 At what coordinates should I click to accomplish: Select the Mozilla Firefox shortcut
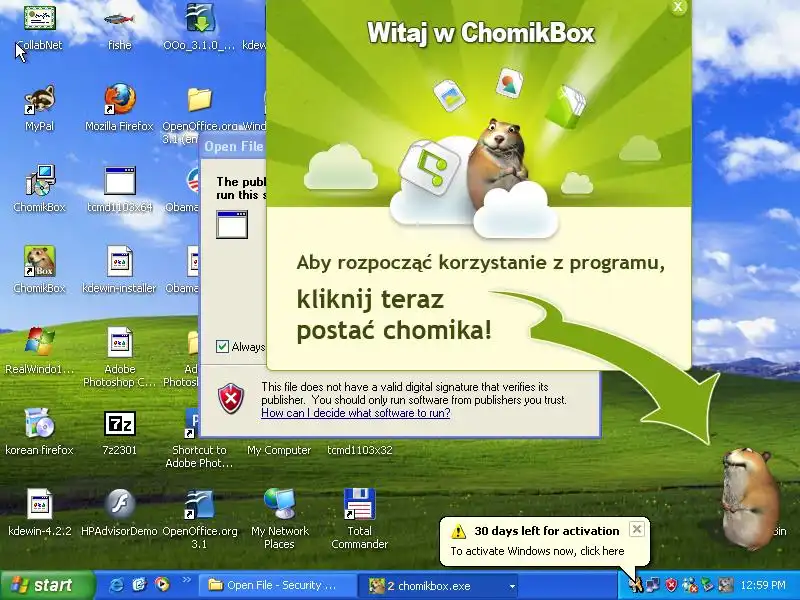pyautogui.click(x=119, y=99)
